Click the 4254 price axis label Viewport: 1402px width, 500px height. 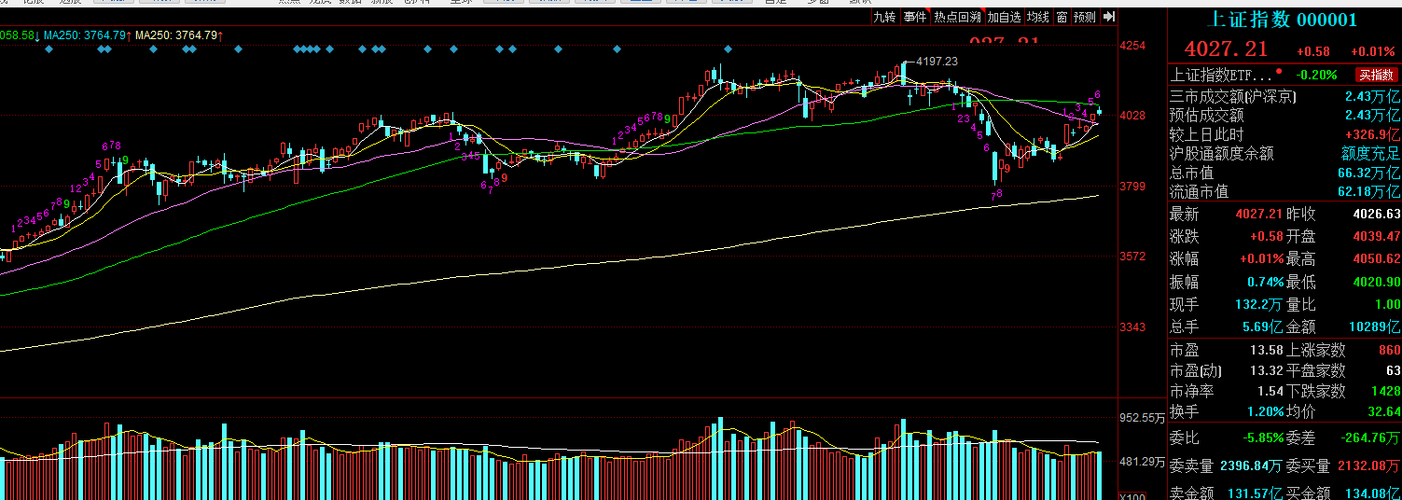[1132, 45]
